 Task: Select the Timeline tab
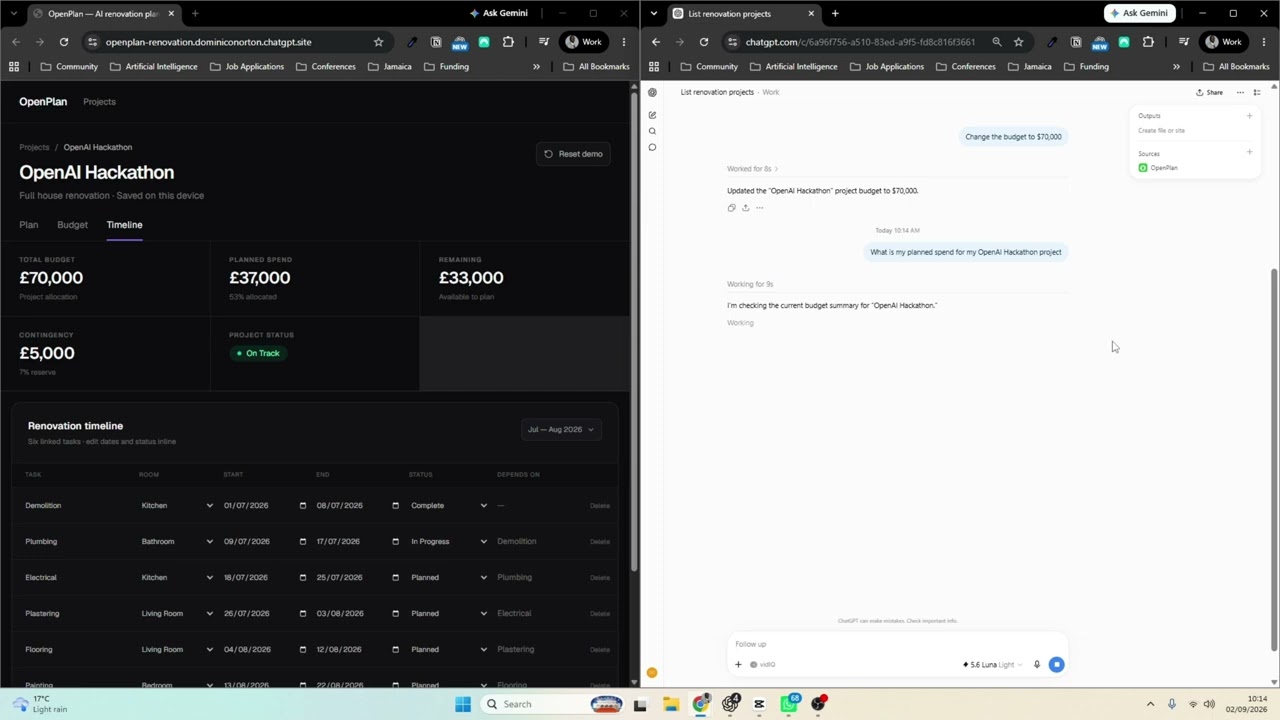[x=124, y=225]
